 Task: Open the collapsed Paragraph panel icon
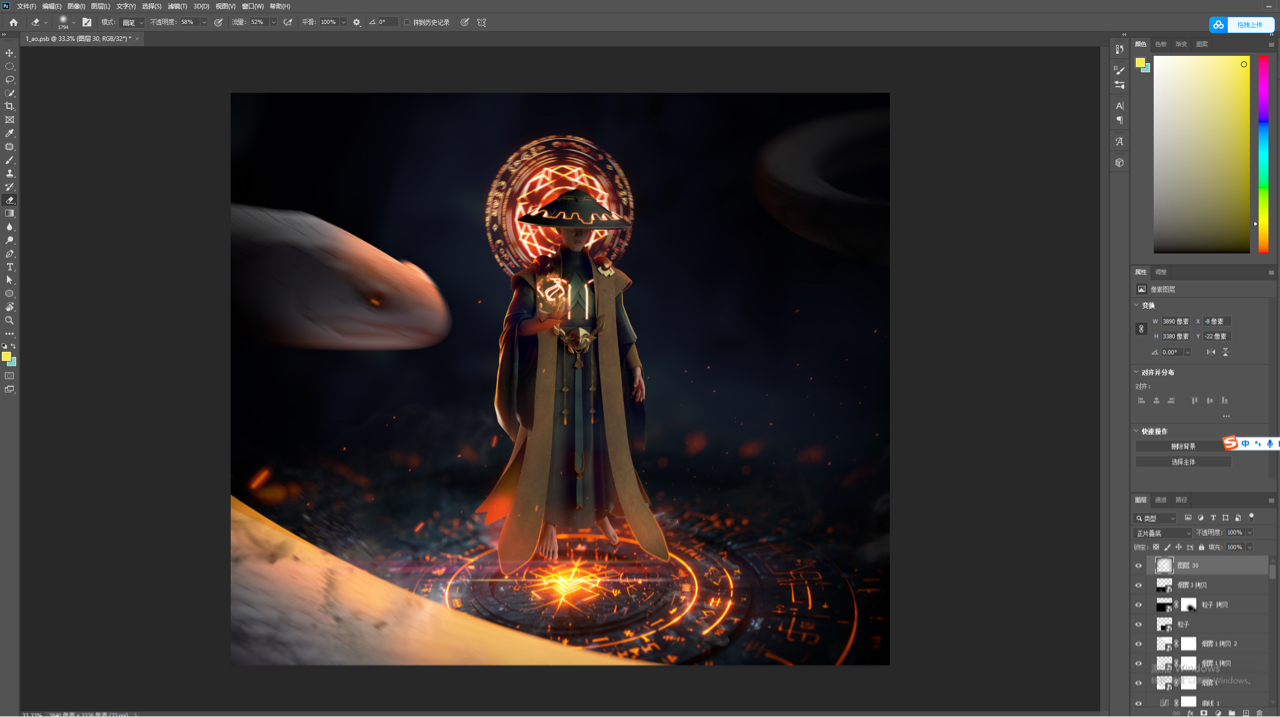tap(1119, 120)
